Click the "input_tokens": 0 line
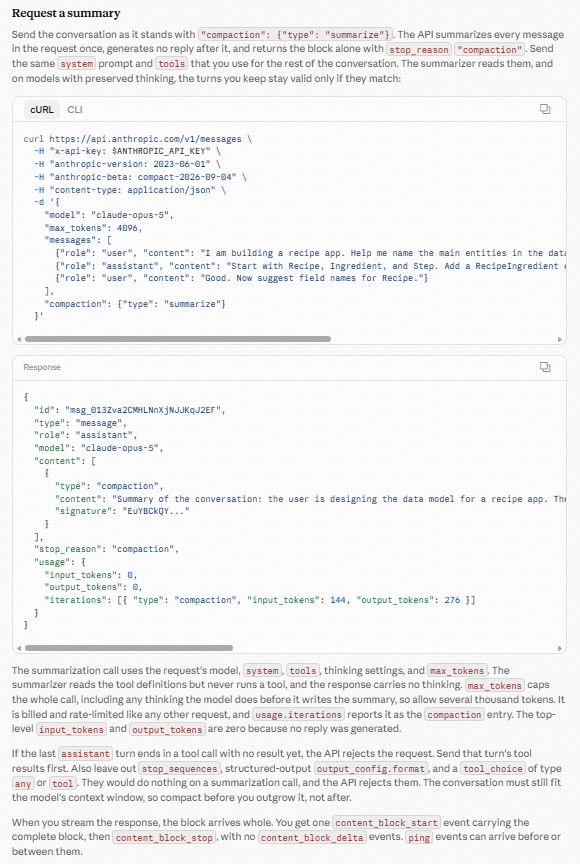 pyautogui.click(x=90, y=575)
